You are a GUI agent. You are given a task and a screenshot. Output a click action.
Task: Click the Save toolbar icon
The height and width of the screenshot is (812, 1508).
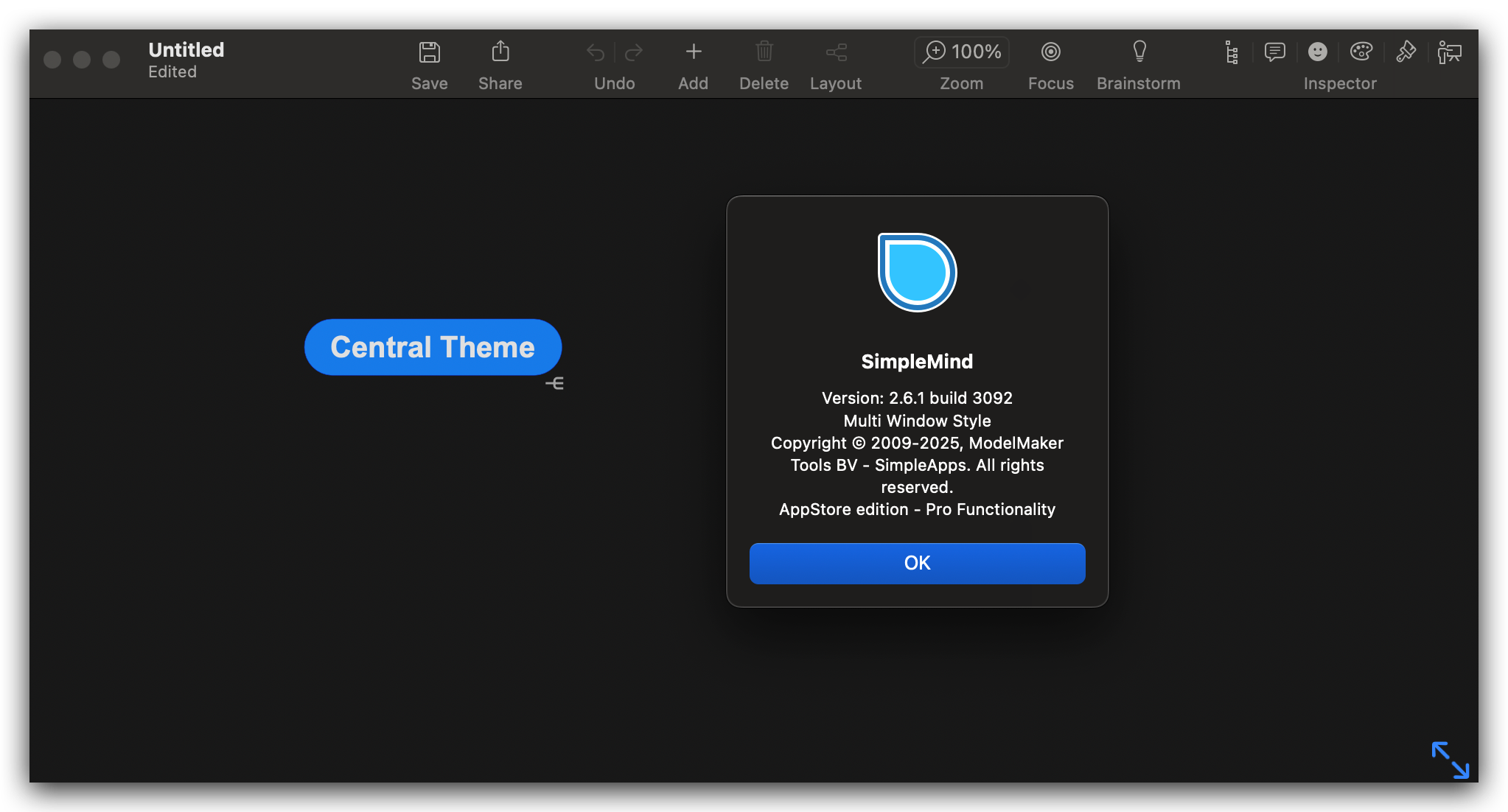[429, 52]
